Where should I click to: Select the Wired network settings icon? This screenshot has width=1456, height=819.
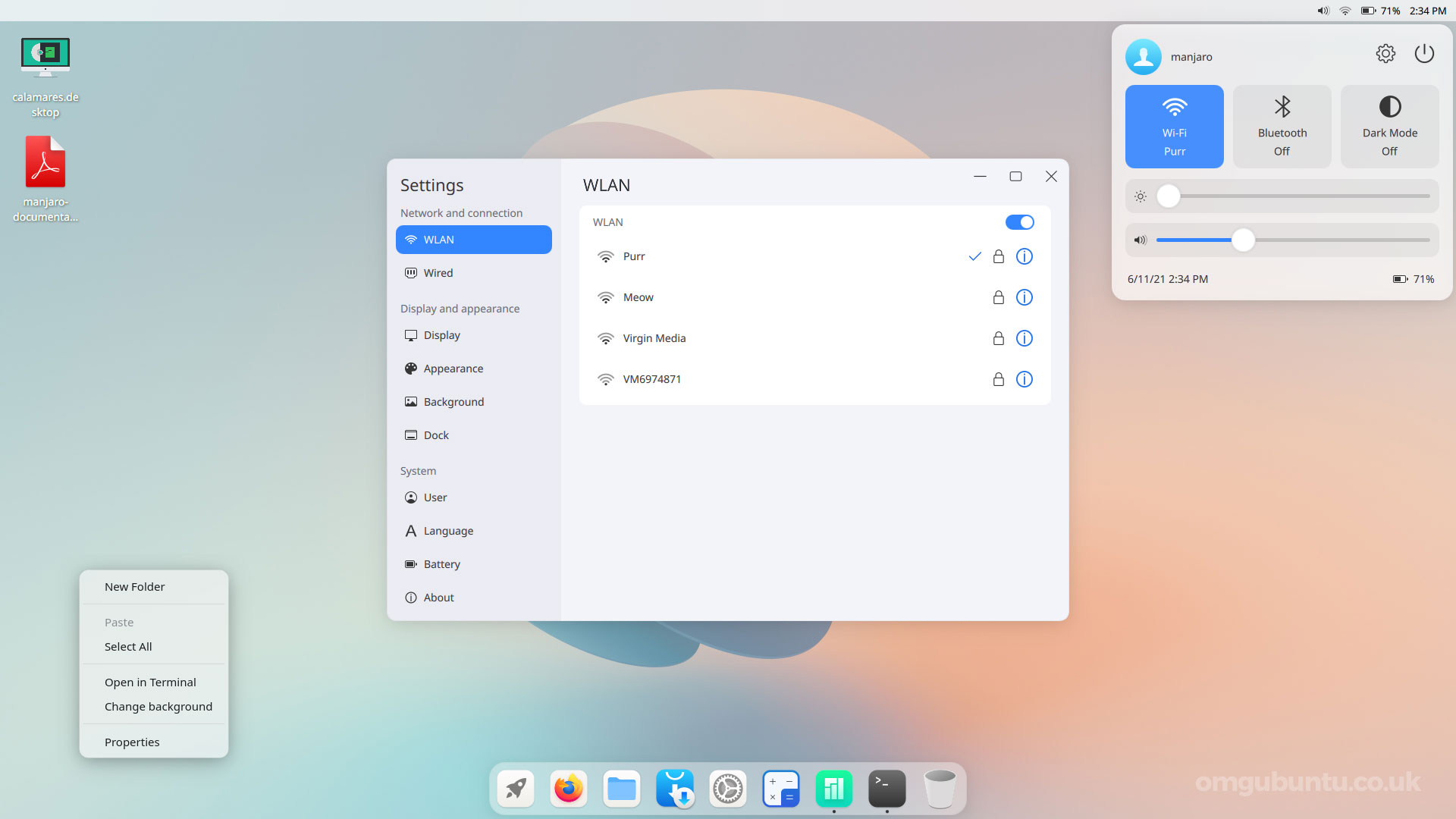[x=411, y=273]
